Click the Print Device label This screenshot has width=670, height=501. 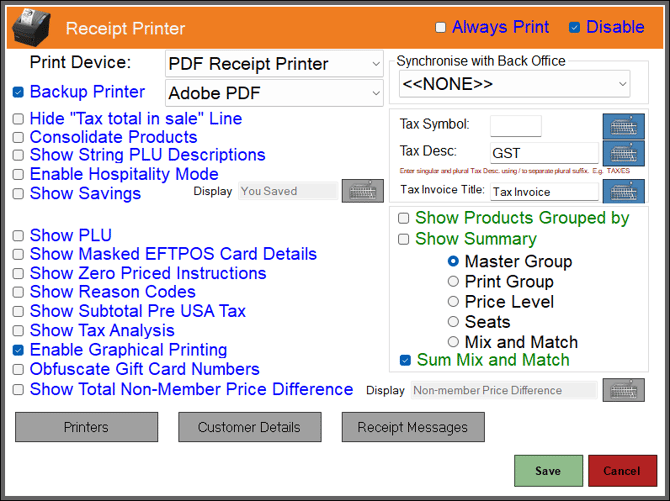click(80, 63)
